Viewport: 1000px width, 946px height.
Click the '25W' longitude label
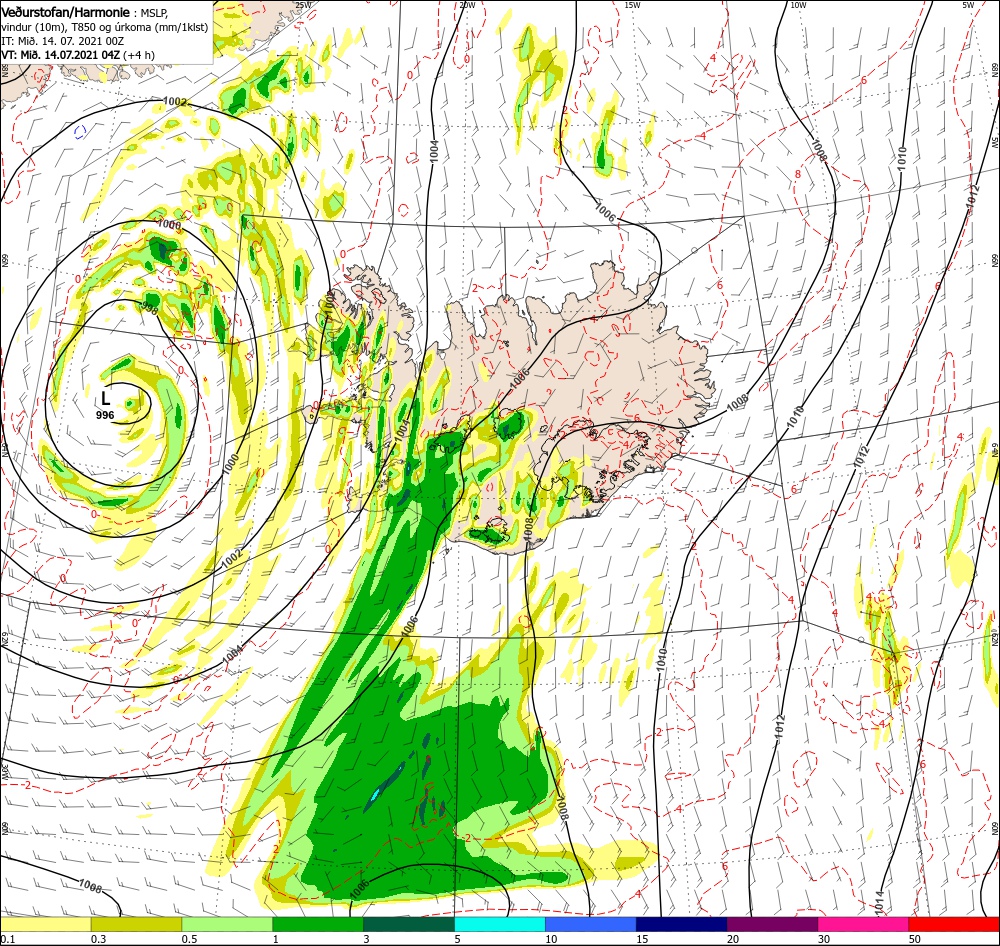coord(304,5)
